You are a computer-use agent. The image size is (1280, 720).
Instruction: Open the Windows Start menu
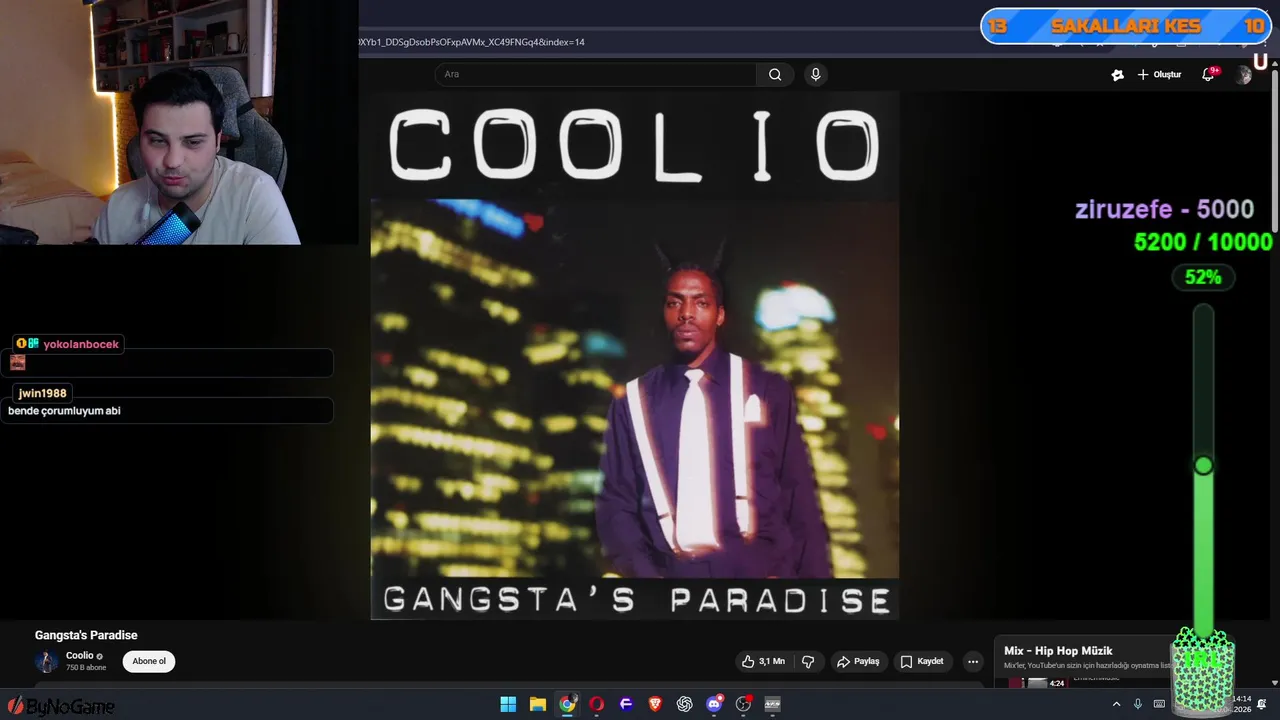pyautogui.click(x=508, y=704)
